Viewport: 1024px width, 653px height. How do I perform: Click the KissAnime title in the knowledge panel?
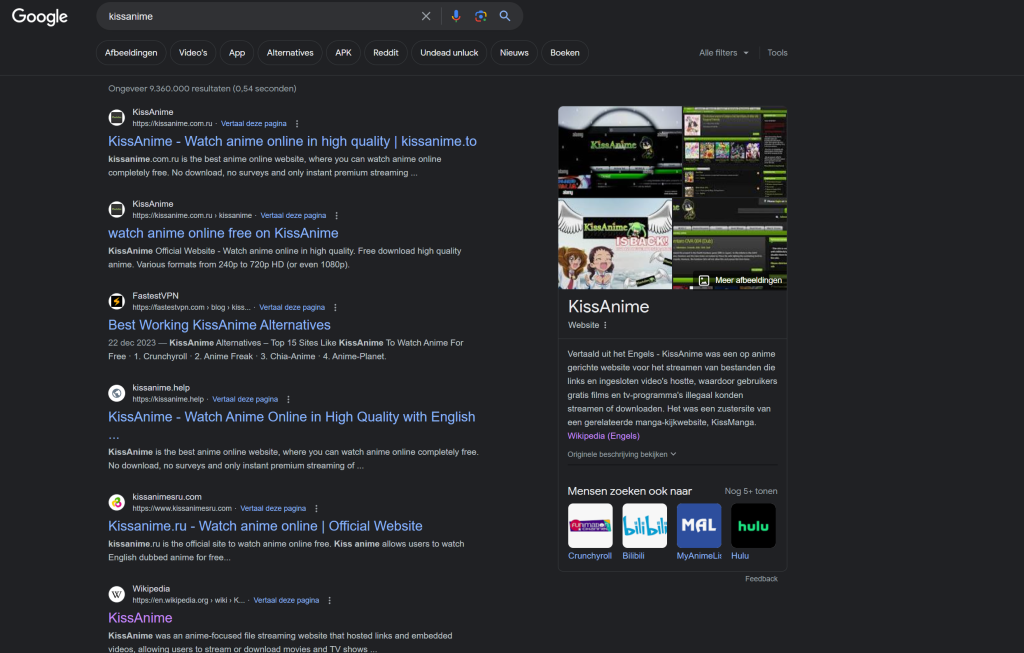(609, 307)
